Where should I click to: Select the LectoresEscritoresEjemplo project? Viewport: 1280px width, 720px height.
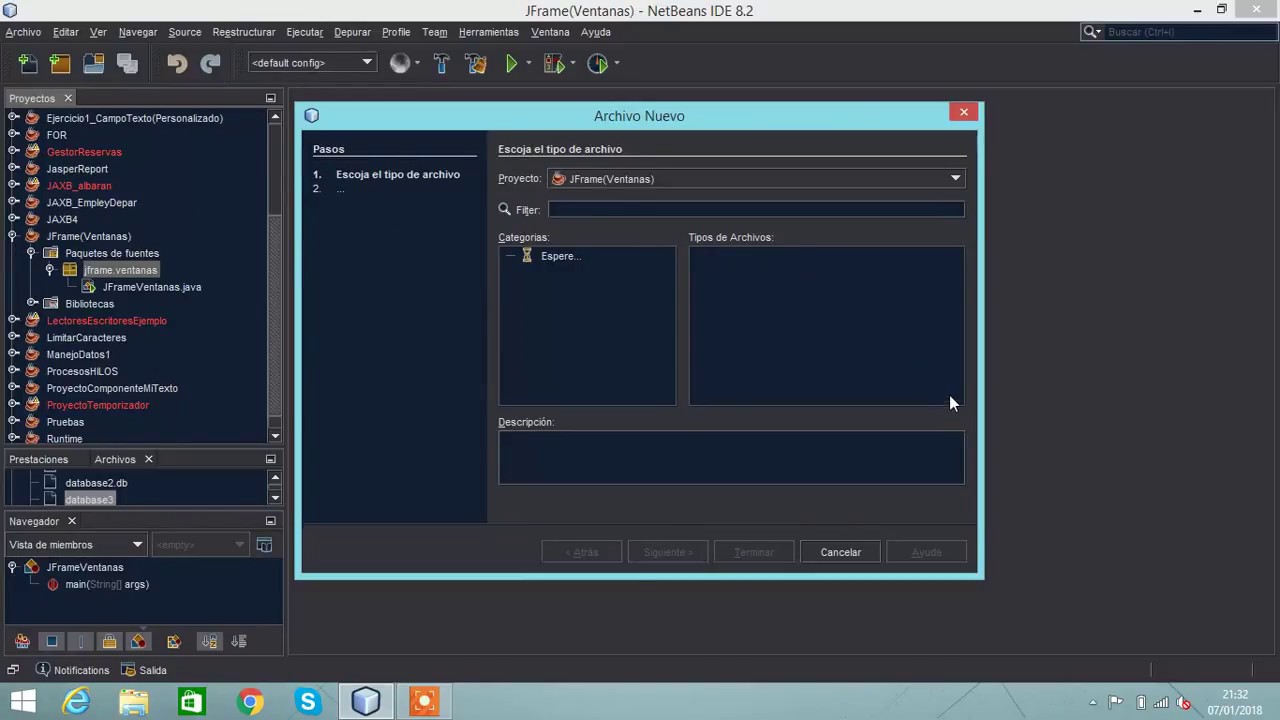107,321
